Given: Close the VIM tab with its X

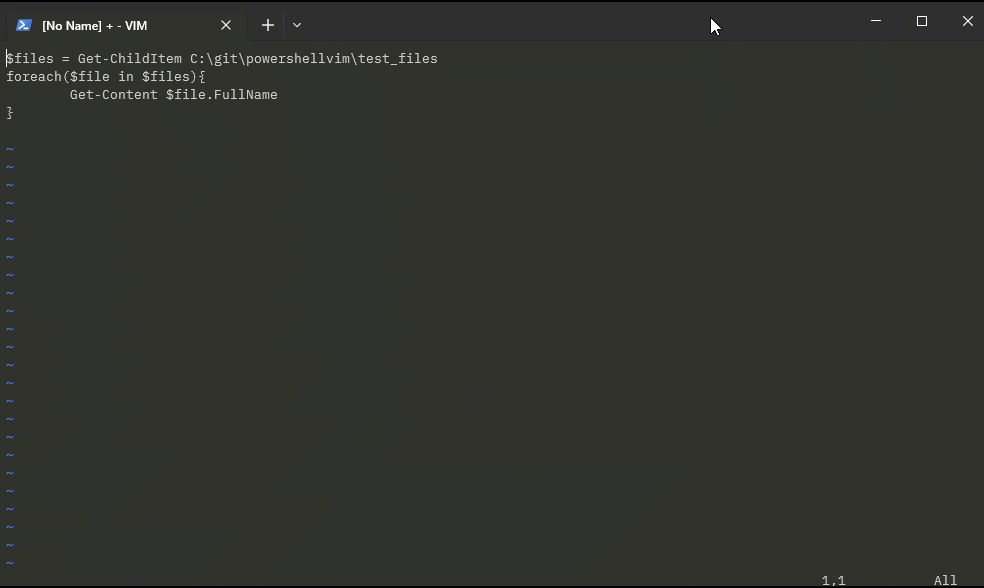Looking at the screenshot, I should [x=225, y=25].
